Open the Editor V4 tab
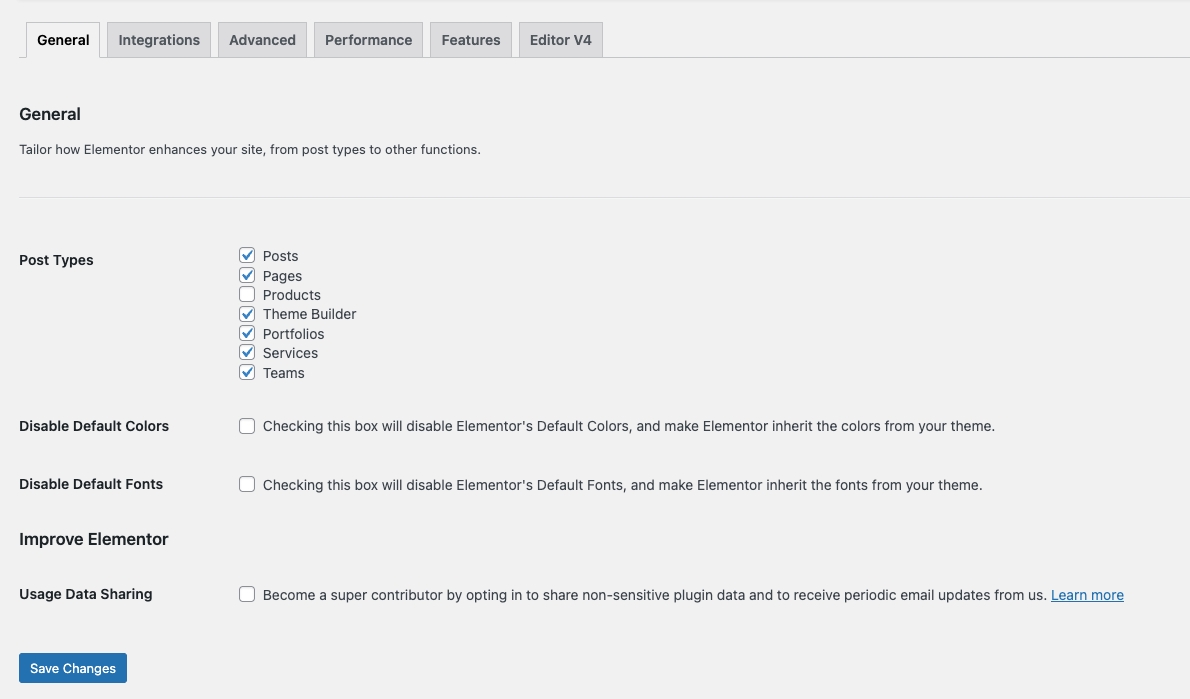This screenshot has width=1190, height=699. (x=560, y=40)
